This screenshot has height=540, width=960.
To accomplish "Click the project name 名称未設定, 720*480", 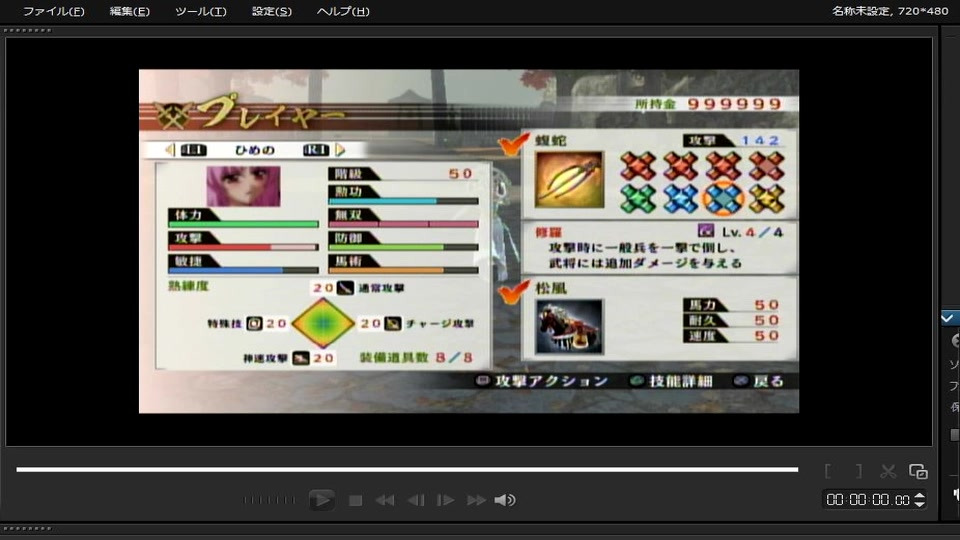I will coord(890,11).
